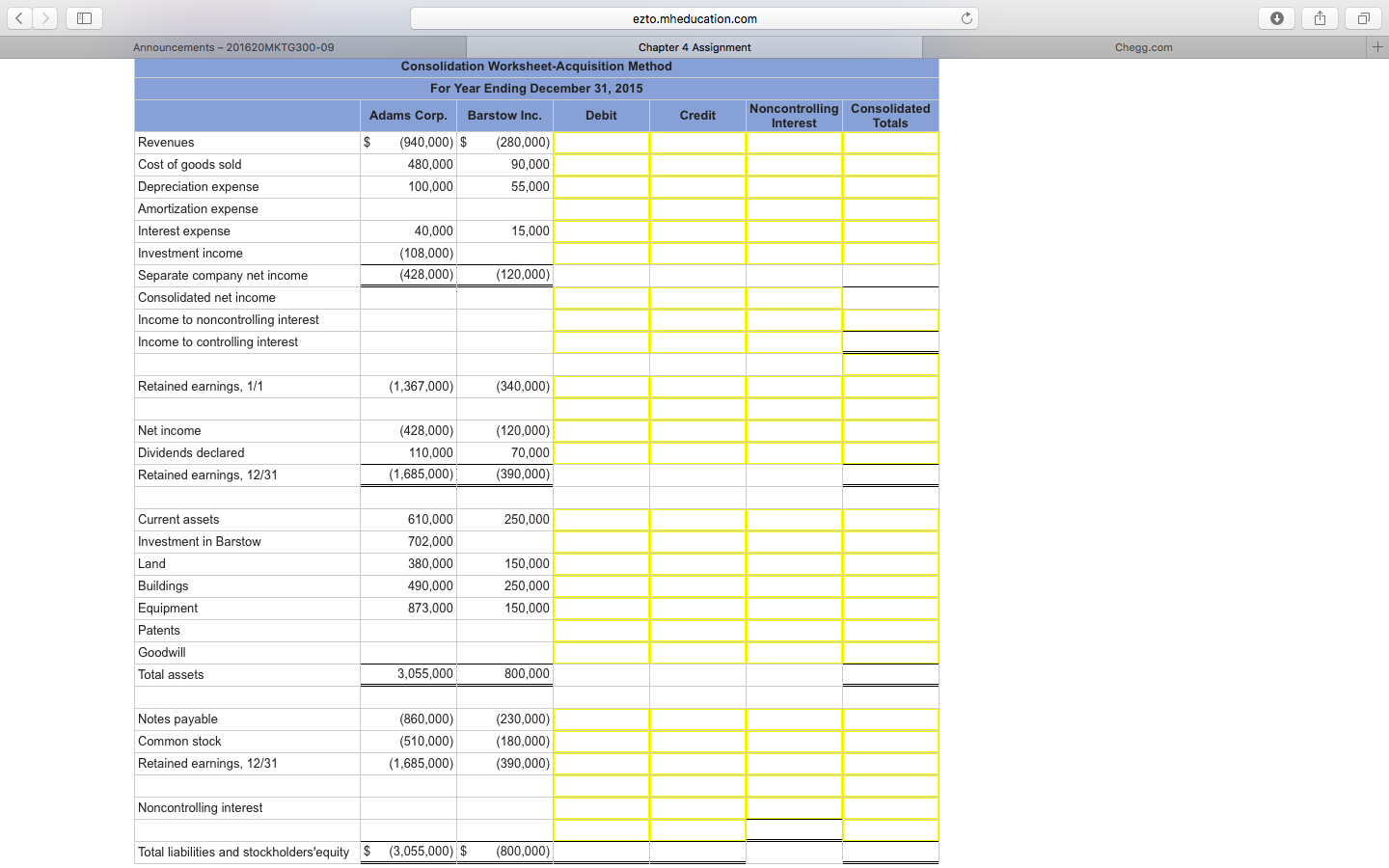Open the Share menu in Safari's toolbar
This screenshot has height=868, width=1389.
[x=1321, y=18]
